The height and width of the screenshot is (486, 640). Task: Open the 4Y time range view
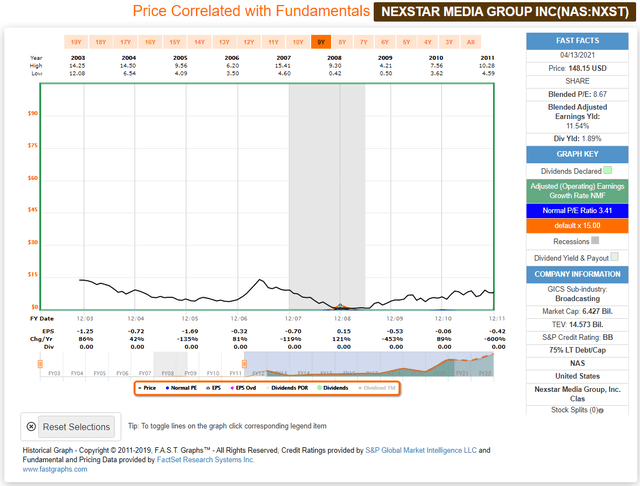428,42
